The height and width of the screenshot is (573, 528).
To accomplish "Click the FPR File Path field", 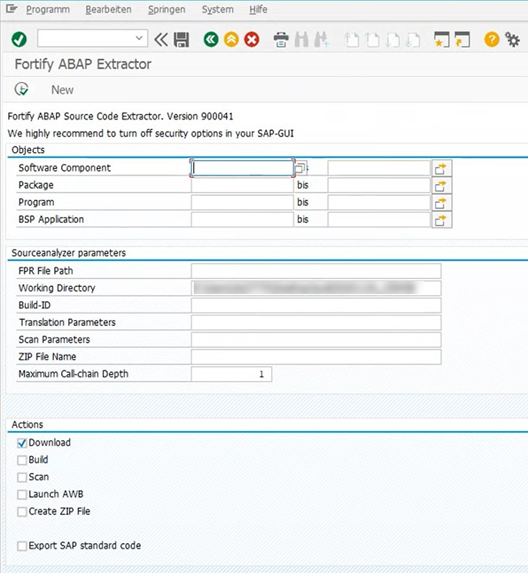I will coord(316,271).
